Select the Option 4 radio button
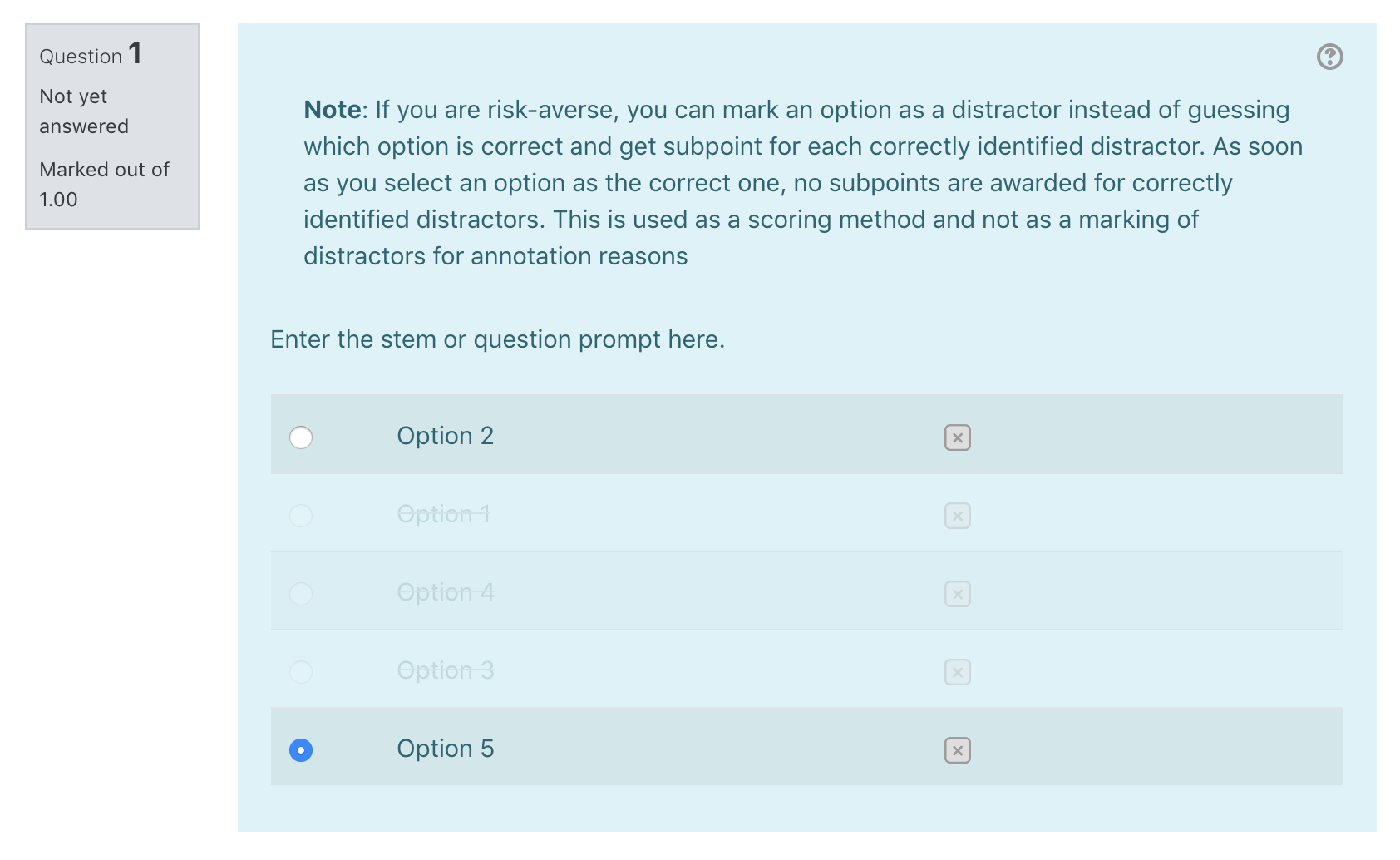This screenshot has width=1400, height=860. (x=301, y=594)
